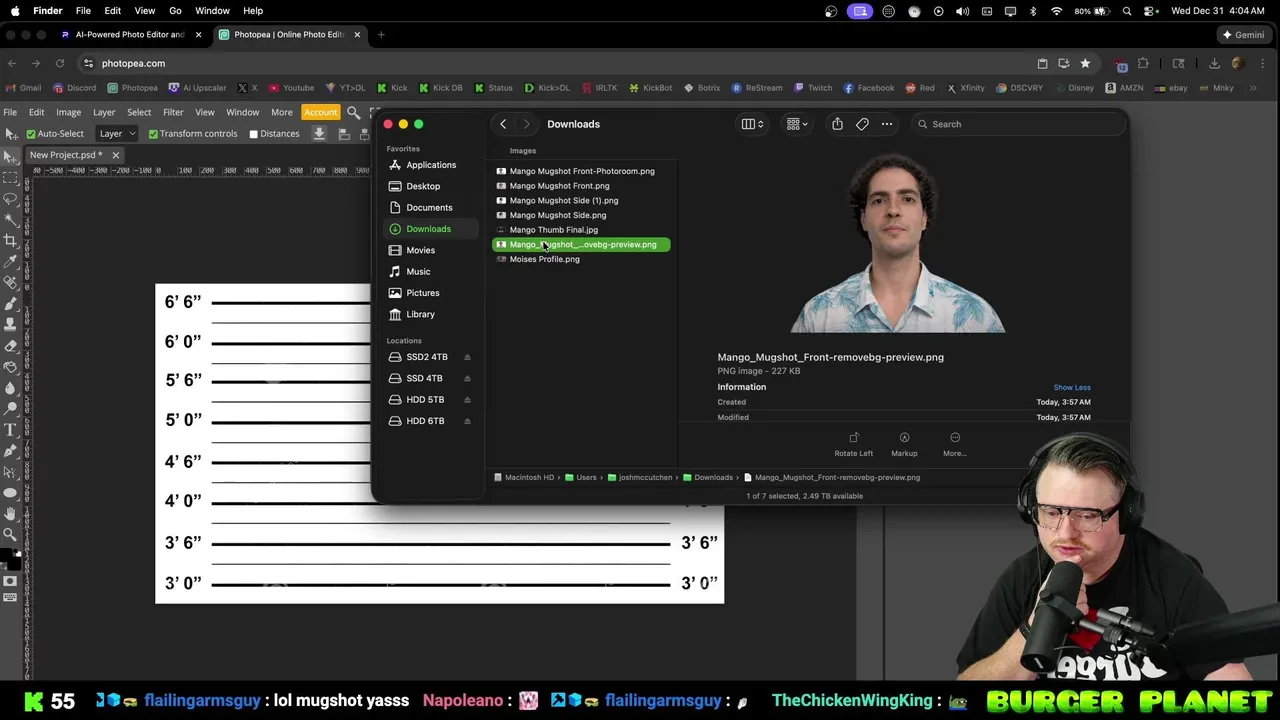
Task: Open Photopea Image menu
Action: coord(68,112)
